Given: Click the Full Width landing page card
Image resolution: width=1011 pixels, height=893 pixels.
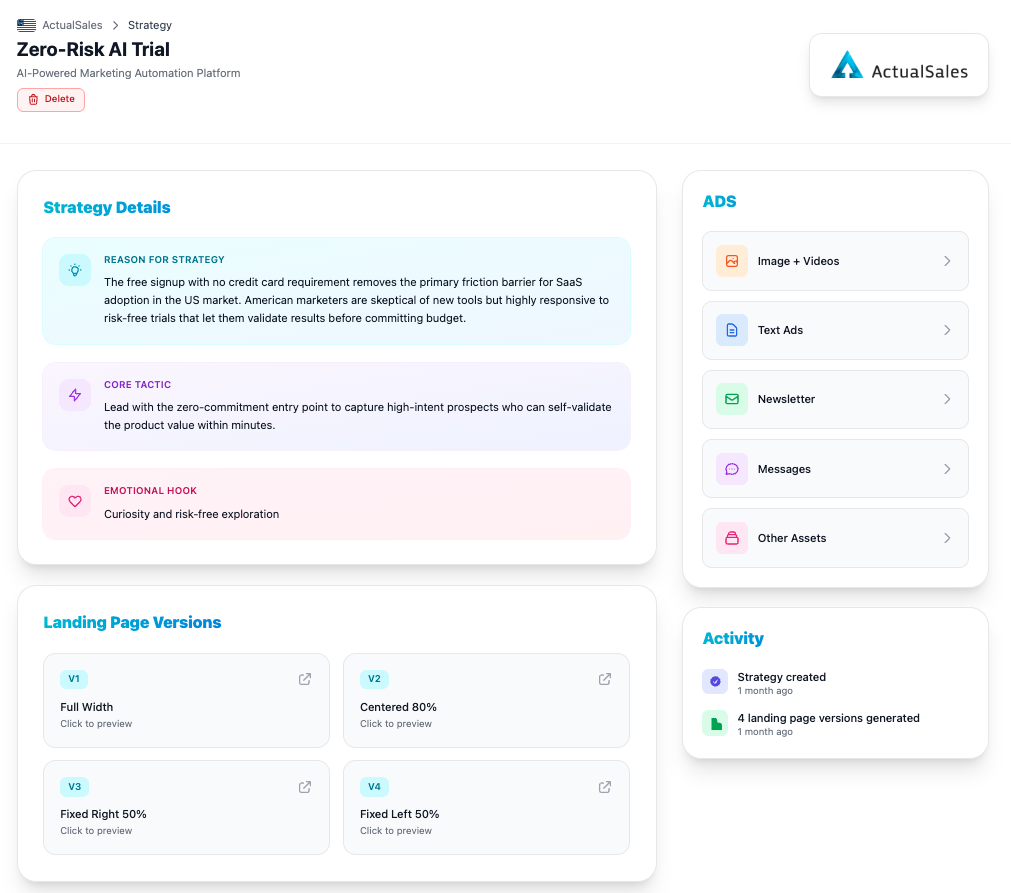Looking at the screenshot, I should click(186, 700).
